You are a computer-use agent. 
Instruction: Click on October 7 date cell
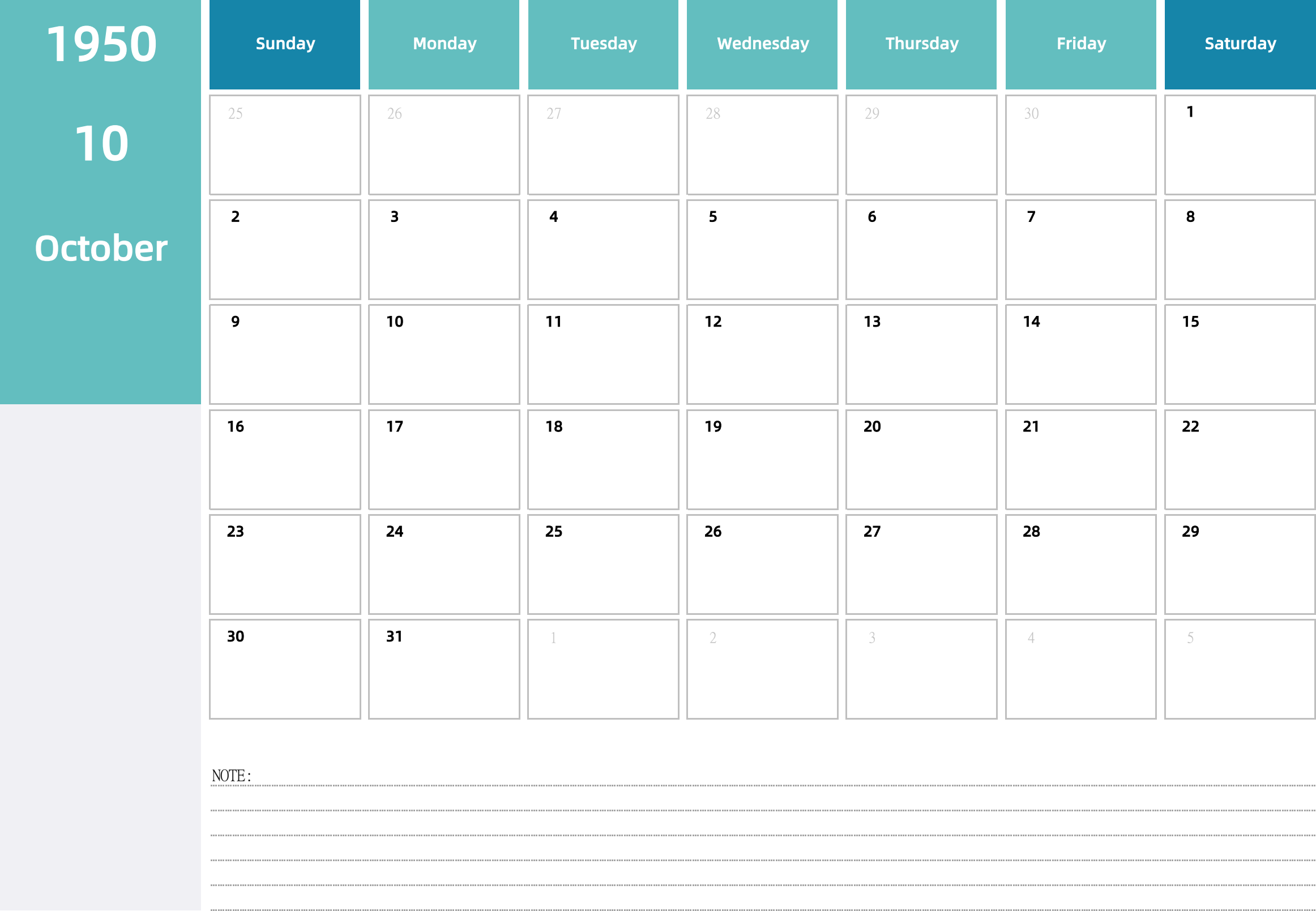coord(1081,246)
